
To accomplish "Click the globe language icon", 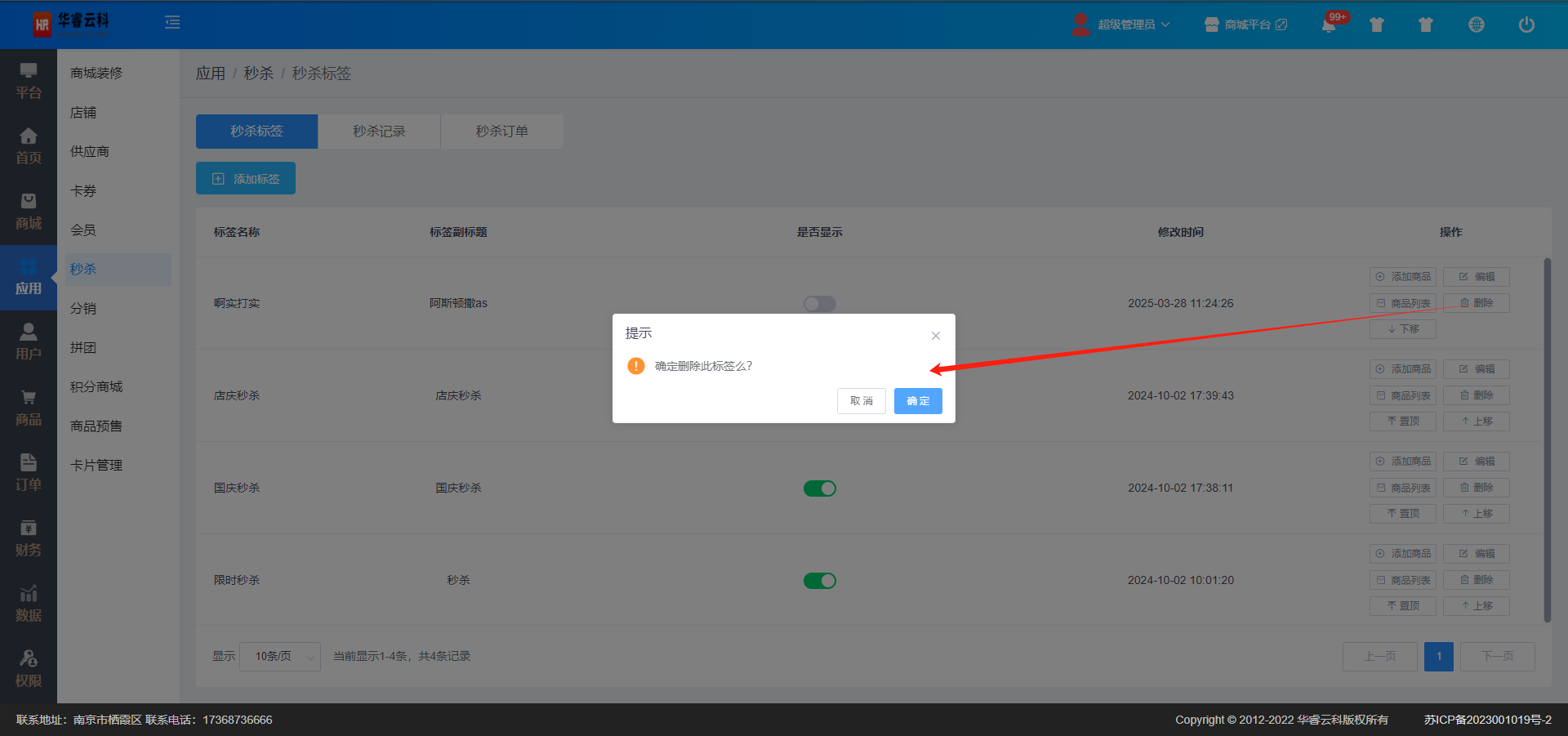I will [x=1476, y=25].
